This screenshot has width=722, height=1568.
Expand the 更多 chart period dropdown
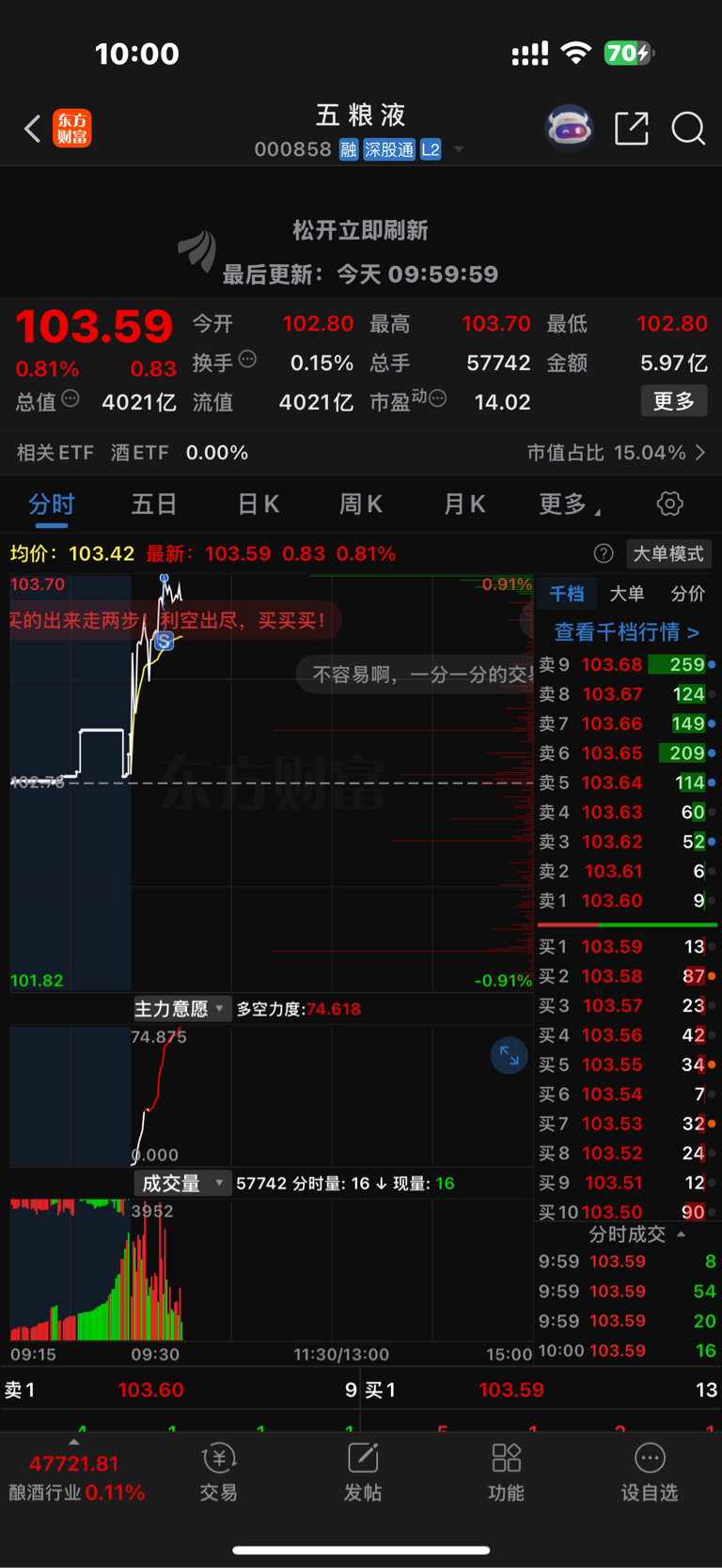[570, 505]
